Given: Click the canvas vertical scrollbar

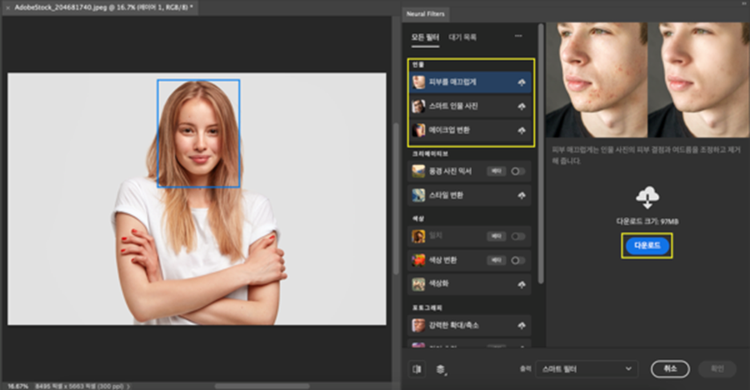Looking at the screenshot, I should click(396, 199).
